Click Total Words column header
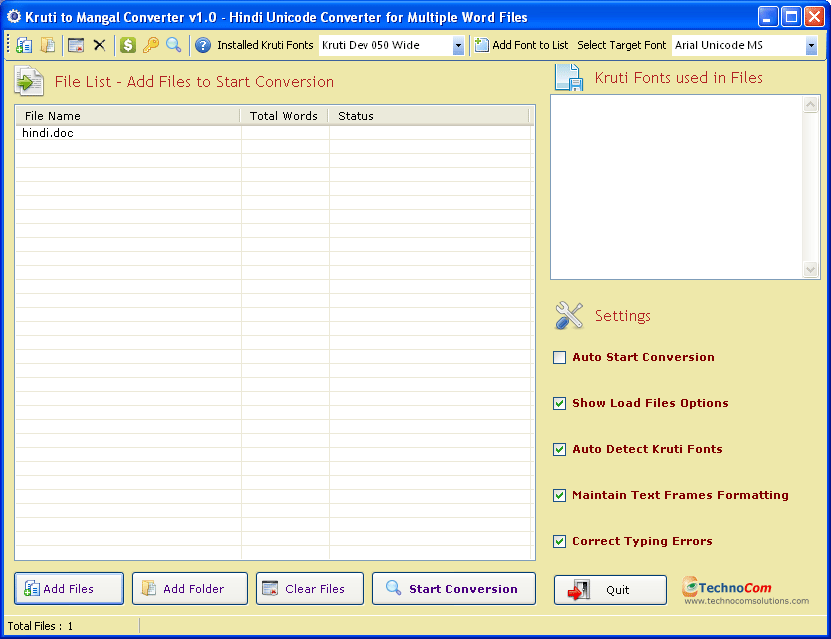Image resolution: width=831 pixels, height=639 pixels. [284, 116]
